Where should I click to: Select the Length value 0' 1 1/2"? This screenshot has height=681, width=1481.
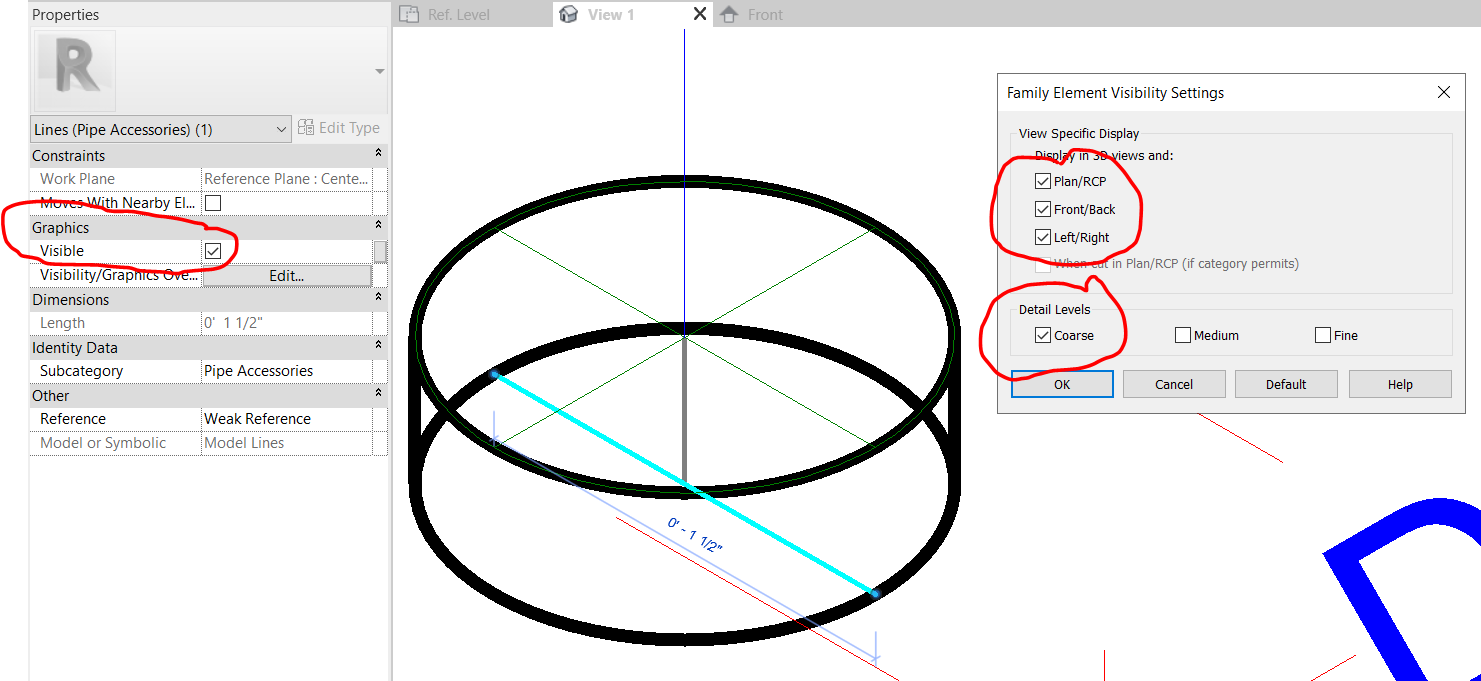pos(287,323)
